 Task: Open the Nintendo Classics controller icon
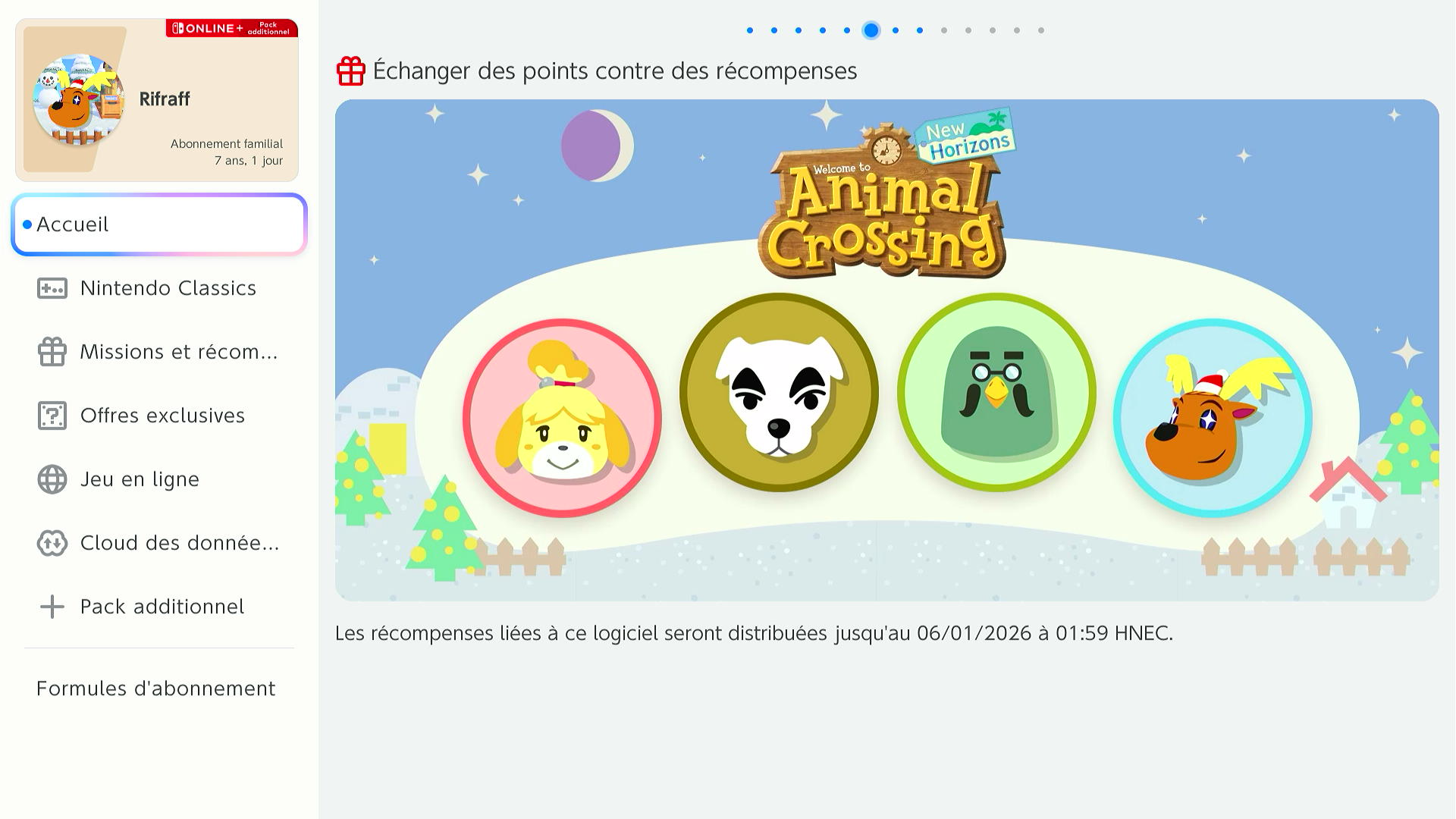pos(52,288)
